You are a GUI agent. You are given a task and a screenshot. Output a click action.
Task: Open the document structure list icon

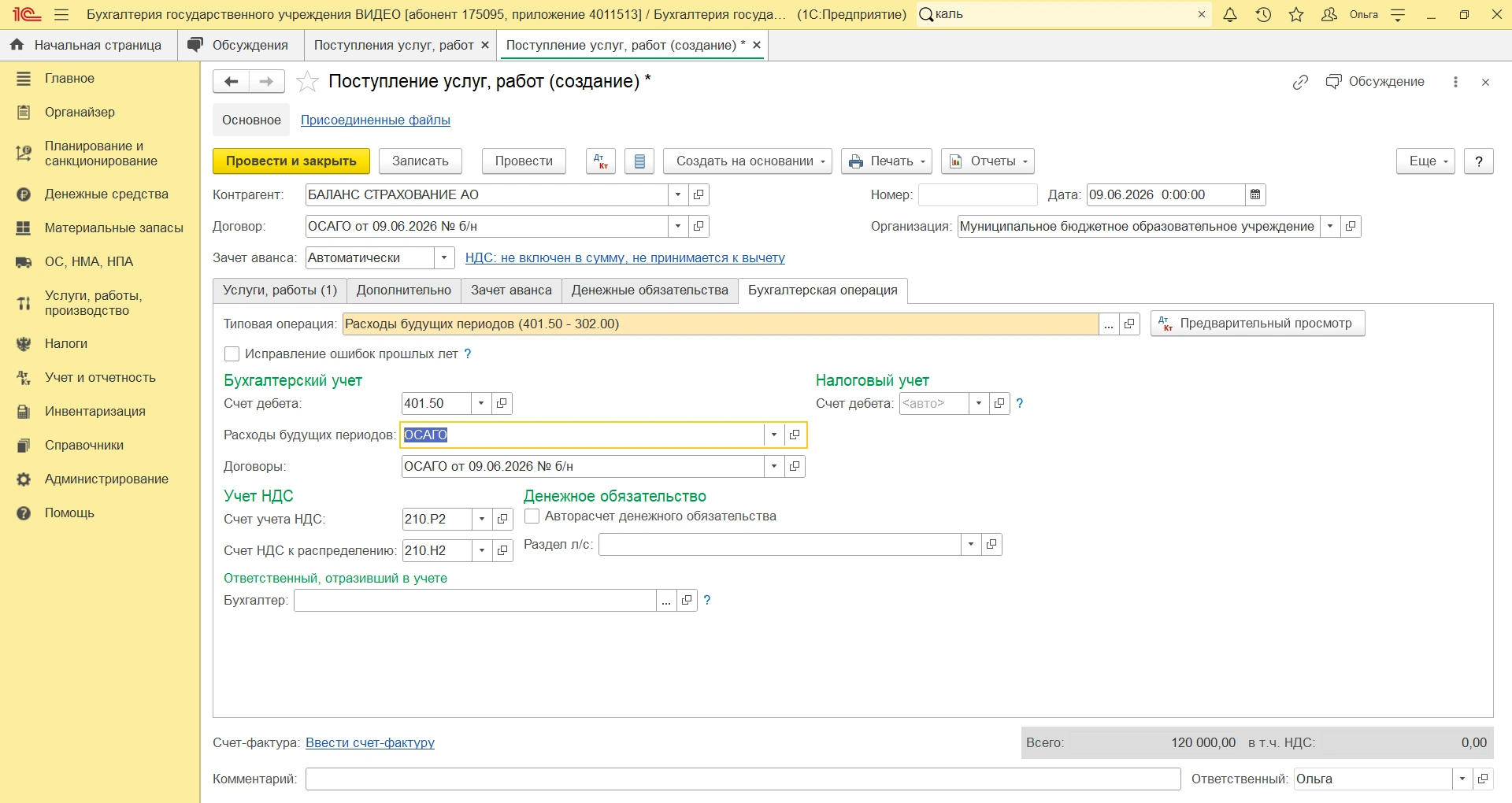coord(639,161)
